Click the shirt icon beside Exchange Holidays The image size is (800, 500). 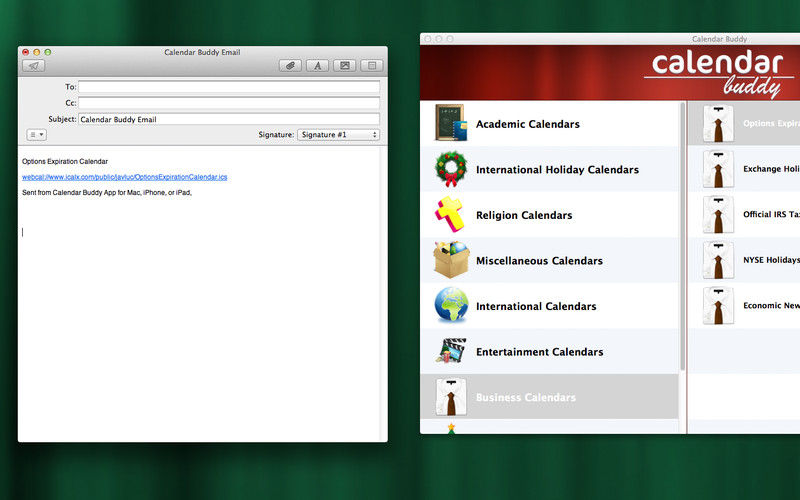tap(718, 169)
